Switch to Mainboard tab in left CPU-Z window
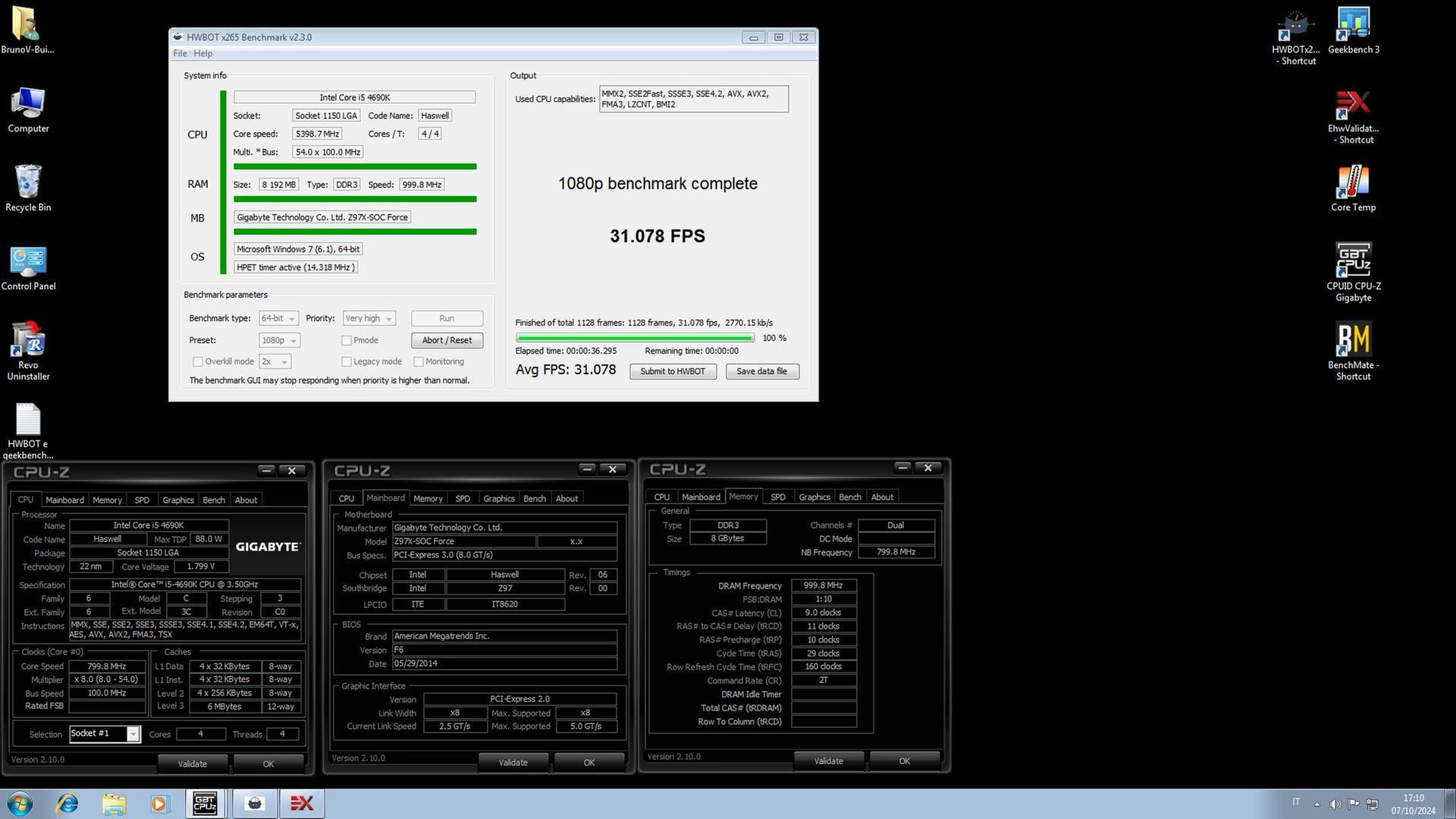This screenshot has height=819, width=1456. click(64, 500)
